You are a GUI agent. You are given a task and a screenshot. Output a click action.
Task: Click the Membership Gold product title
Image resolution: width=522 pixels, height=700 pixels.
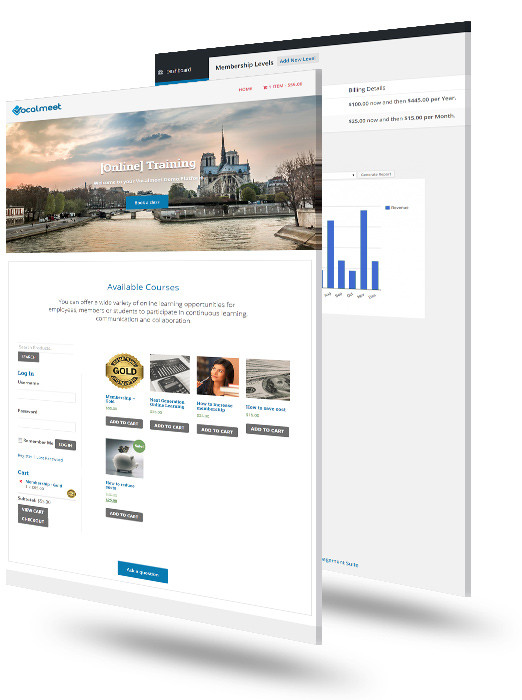pyautogui.click(x=120, y=399)
